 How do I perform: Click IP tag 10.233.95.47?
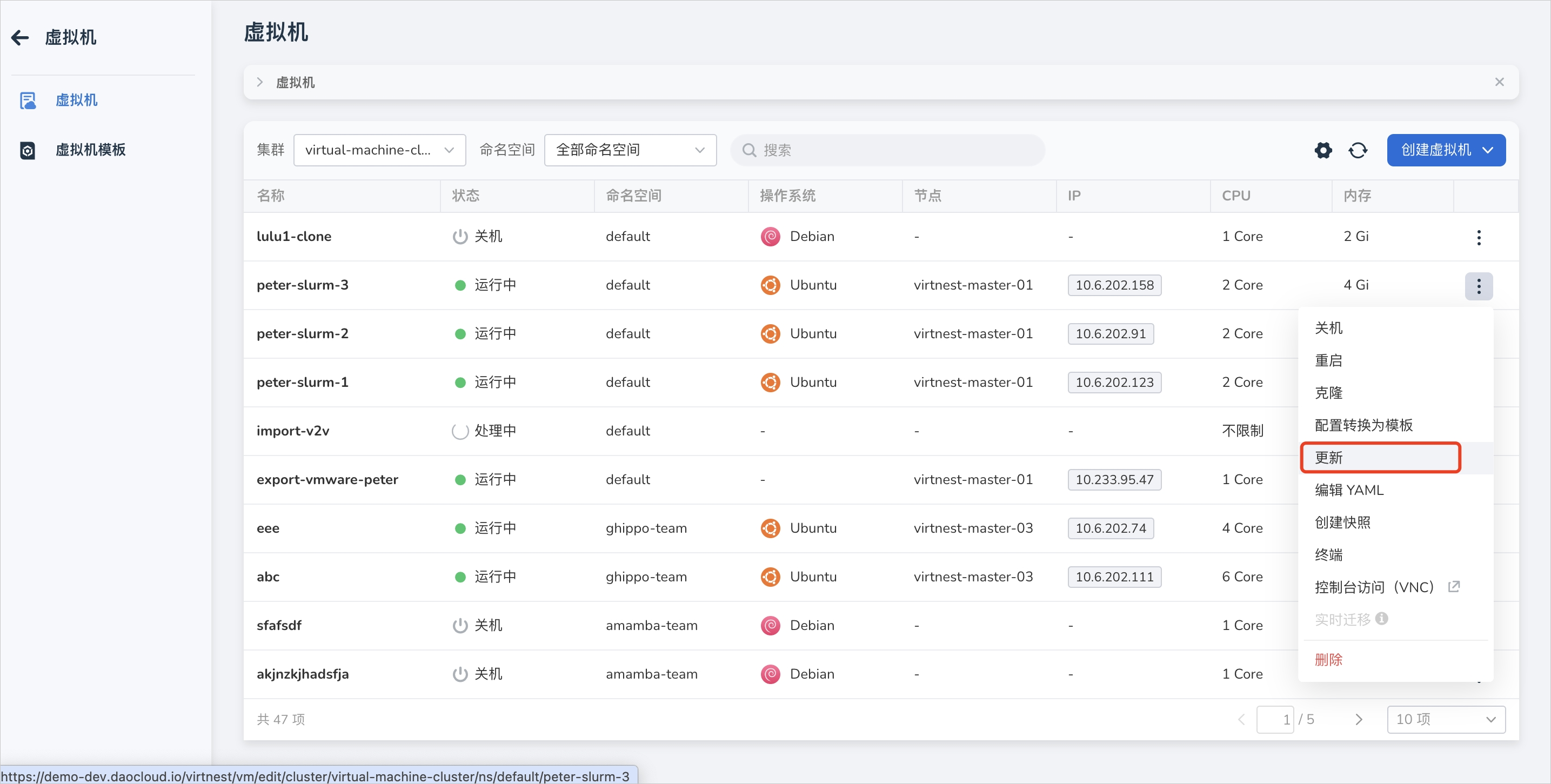(1114, 480)
